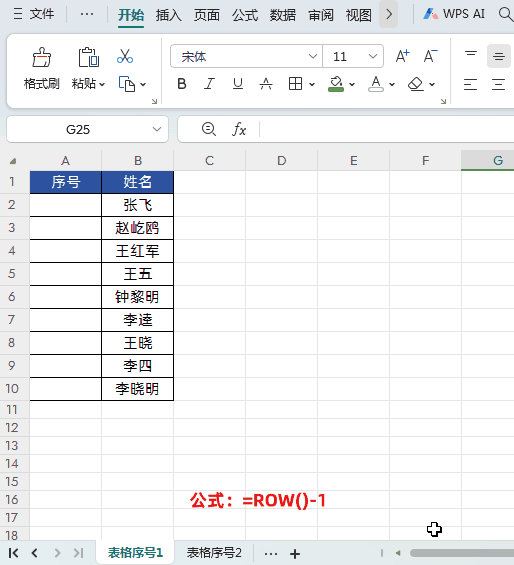Apply strikethrough text formatting

266,84
